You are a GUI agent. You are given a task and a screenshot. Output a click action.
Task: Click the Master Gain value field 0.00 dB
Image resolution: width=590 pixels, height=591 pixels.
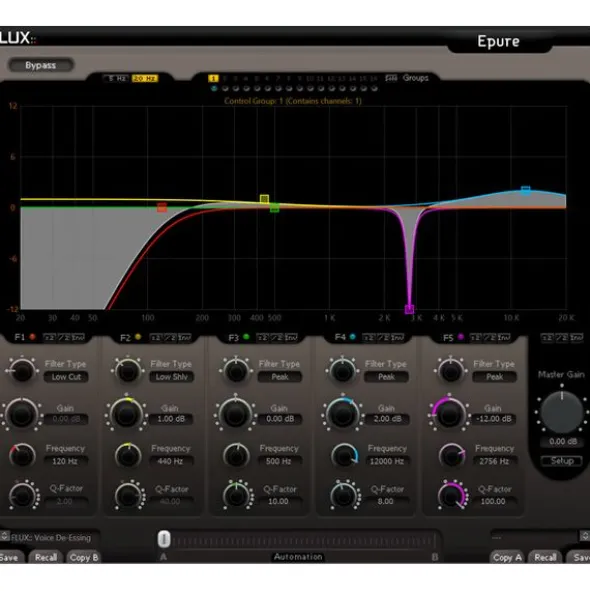[x=562, y=442]
